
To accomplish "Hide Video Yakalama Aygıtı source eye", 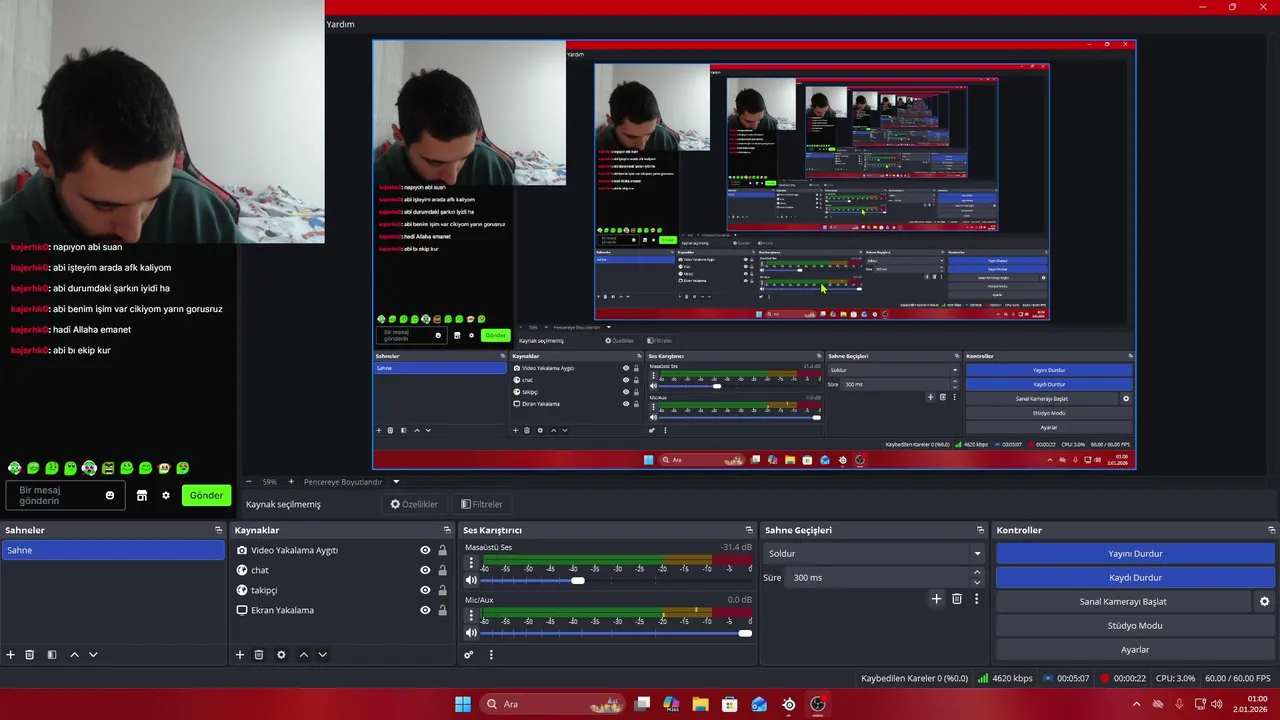I will (425, 550).
